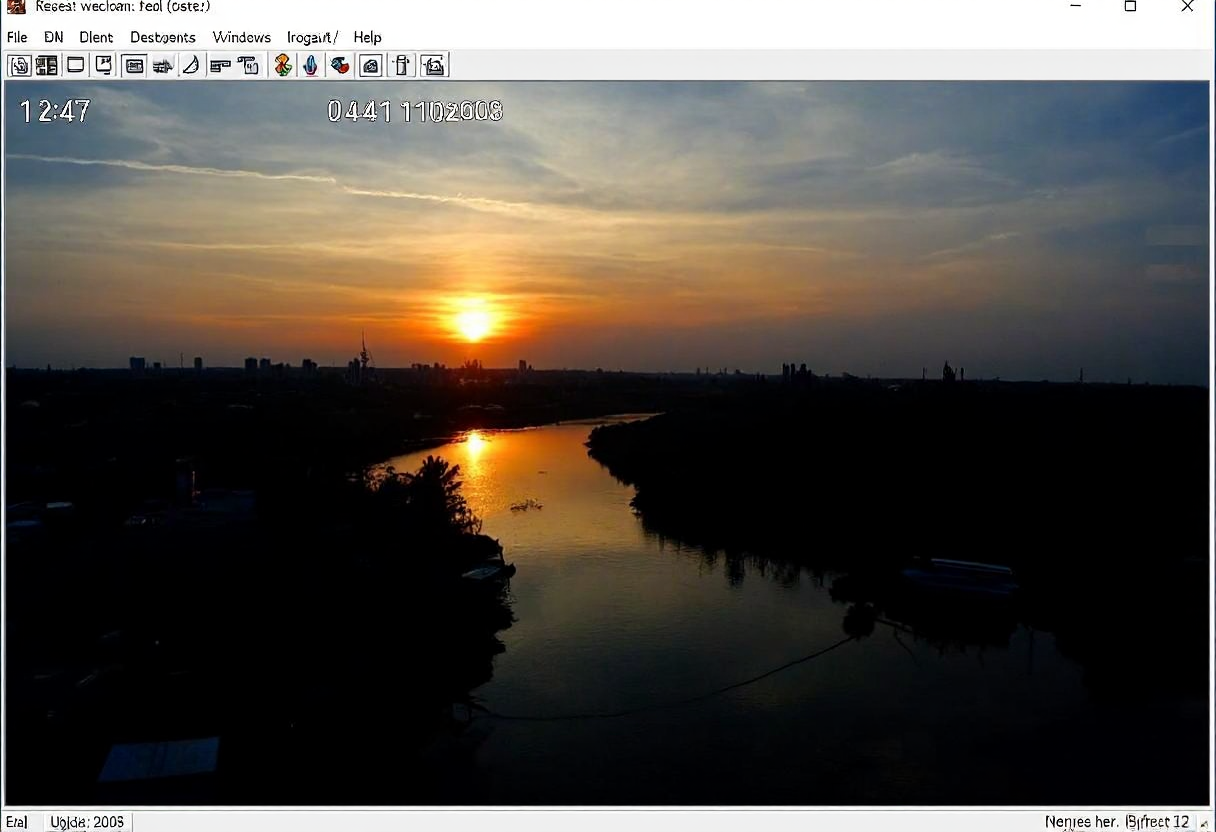Click the red and blue toolbar icon
Image resolution: width=1216 pixels, height=832 pixels.
tap(340, 66)
